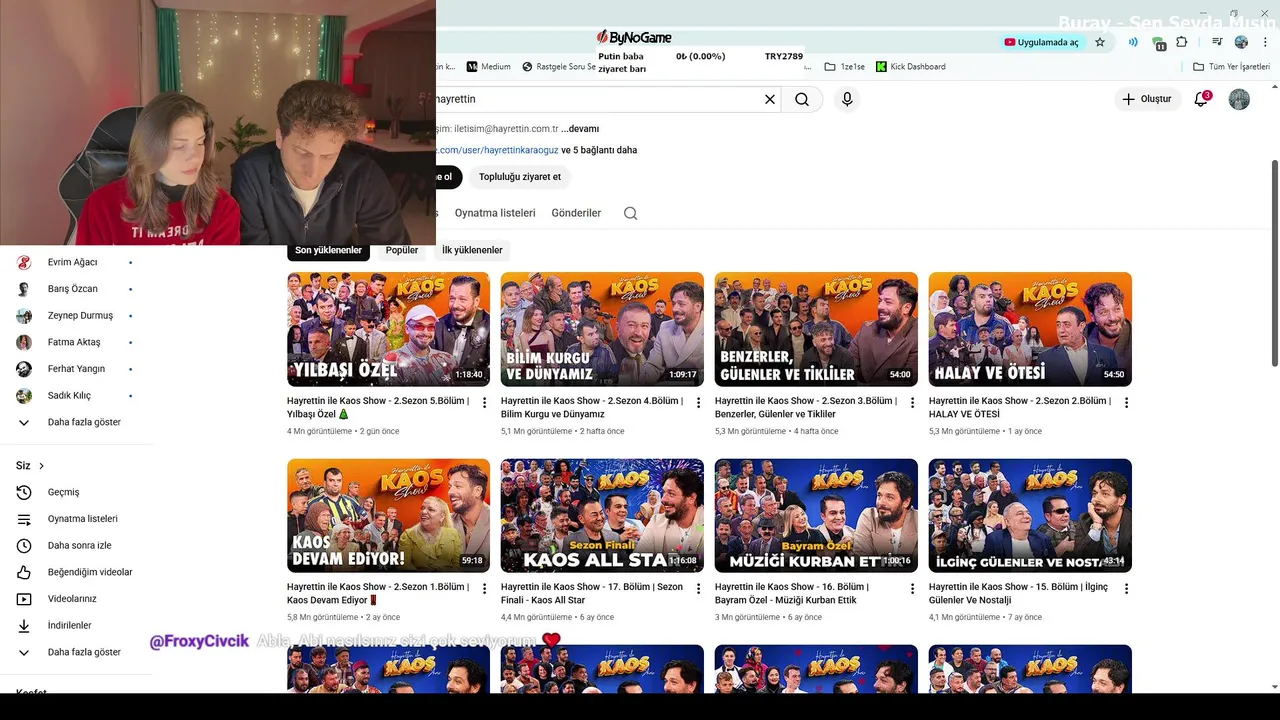
Task: Open Rastgele Soru bookmark
Action: [559, 67]
